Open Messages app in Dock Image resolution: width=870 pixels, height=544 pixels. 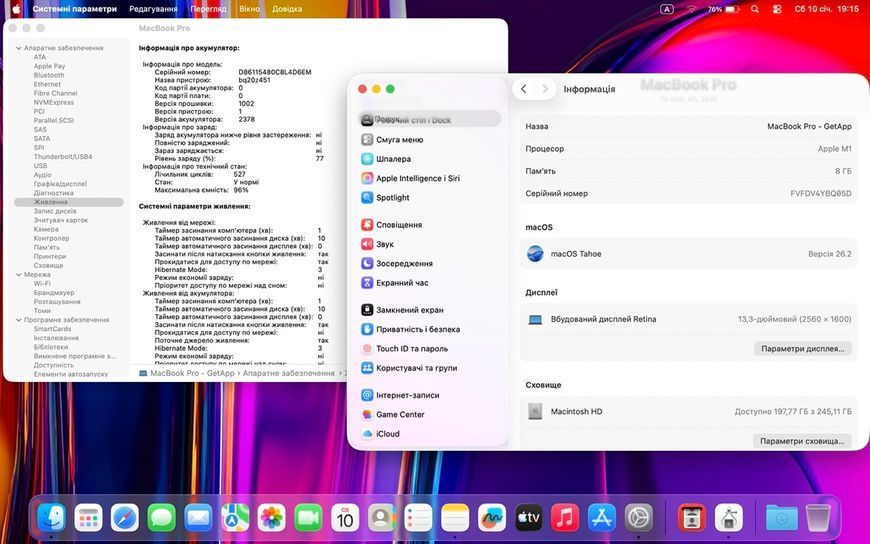point(161,518)
